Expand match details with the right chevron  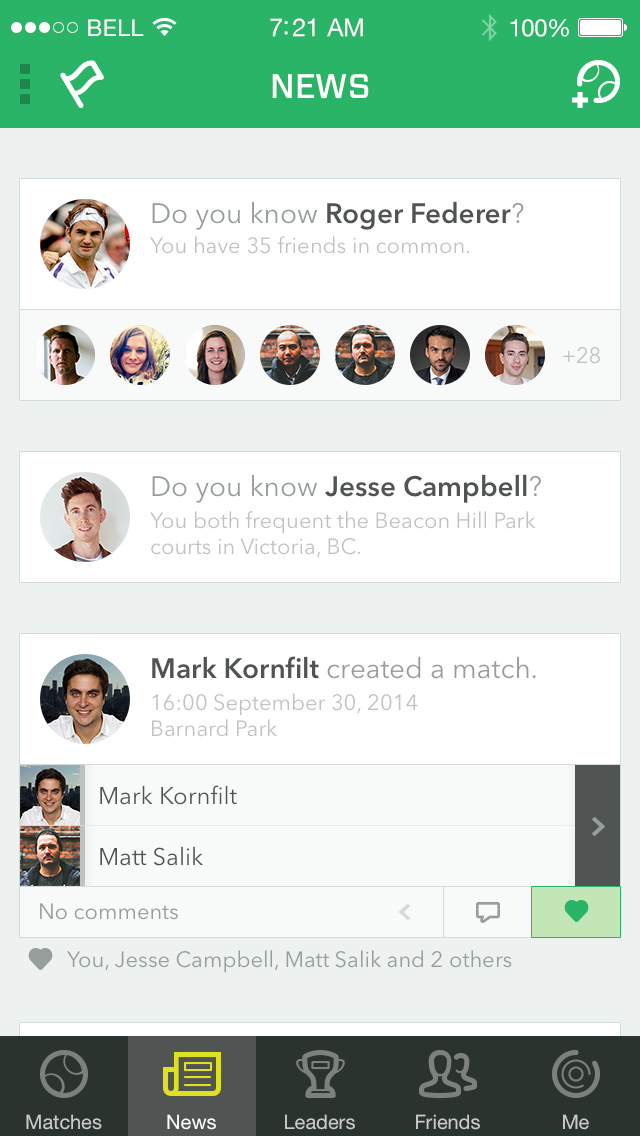click(598, 826)
